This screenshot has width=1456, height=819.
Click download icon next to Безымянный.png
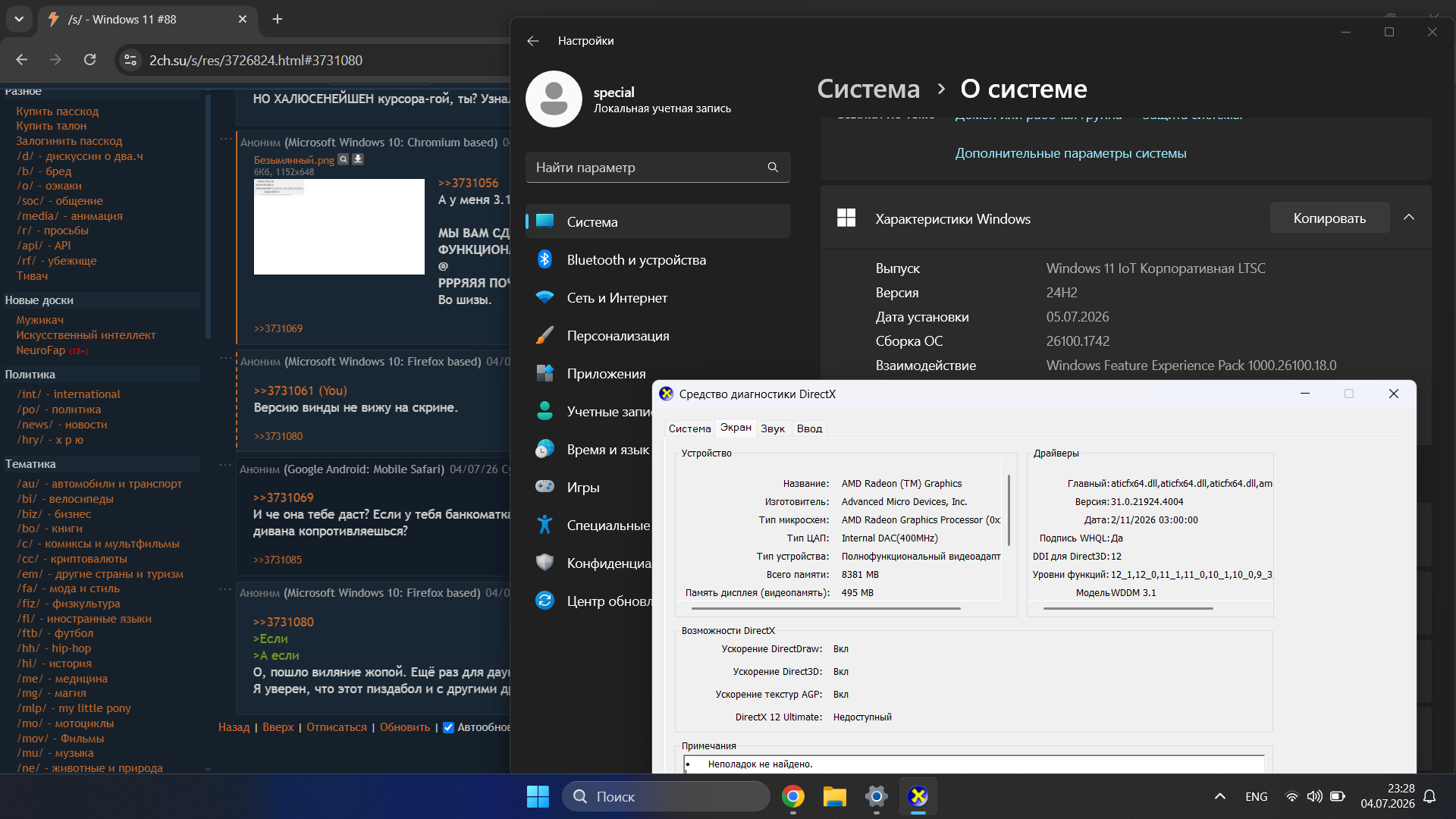pos(358,160)
